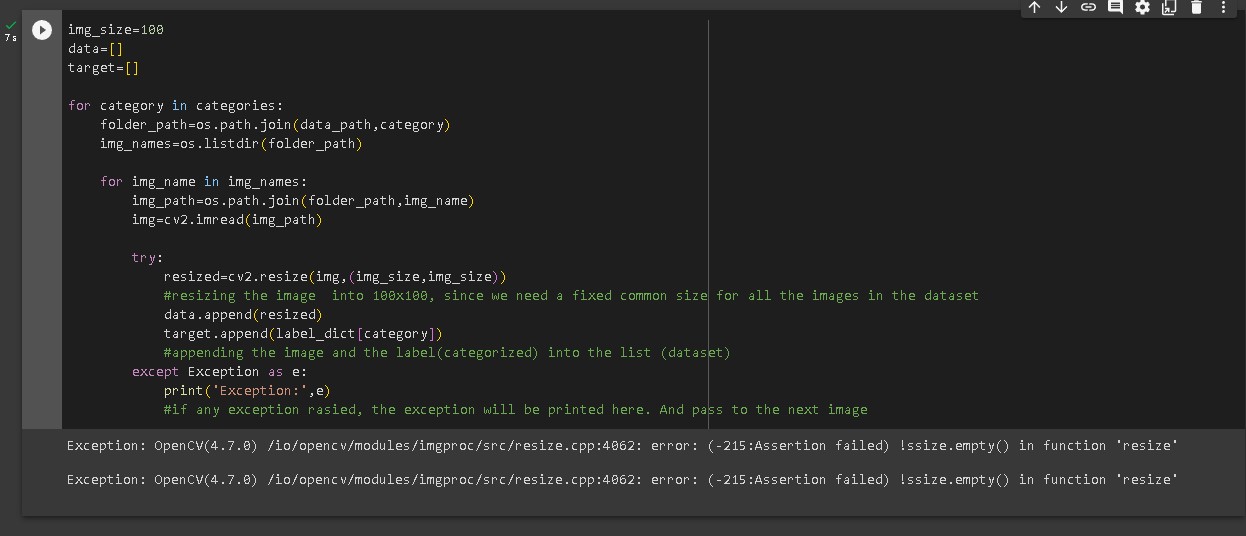Place cursor on img_size=100 line
The height and width of the screenshot is (536, 1246).
(116, 30)
